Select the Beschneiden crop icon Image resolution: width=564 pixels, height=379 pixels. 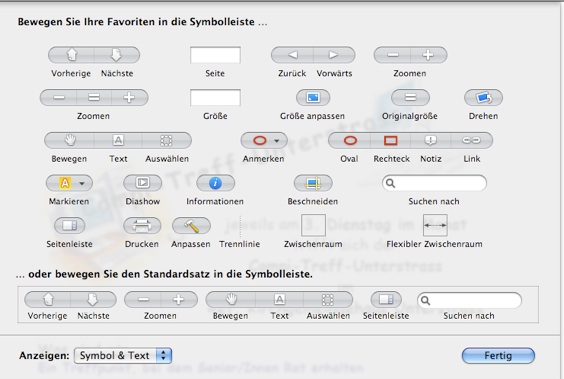tap(313, 183)
